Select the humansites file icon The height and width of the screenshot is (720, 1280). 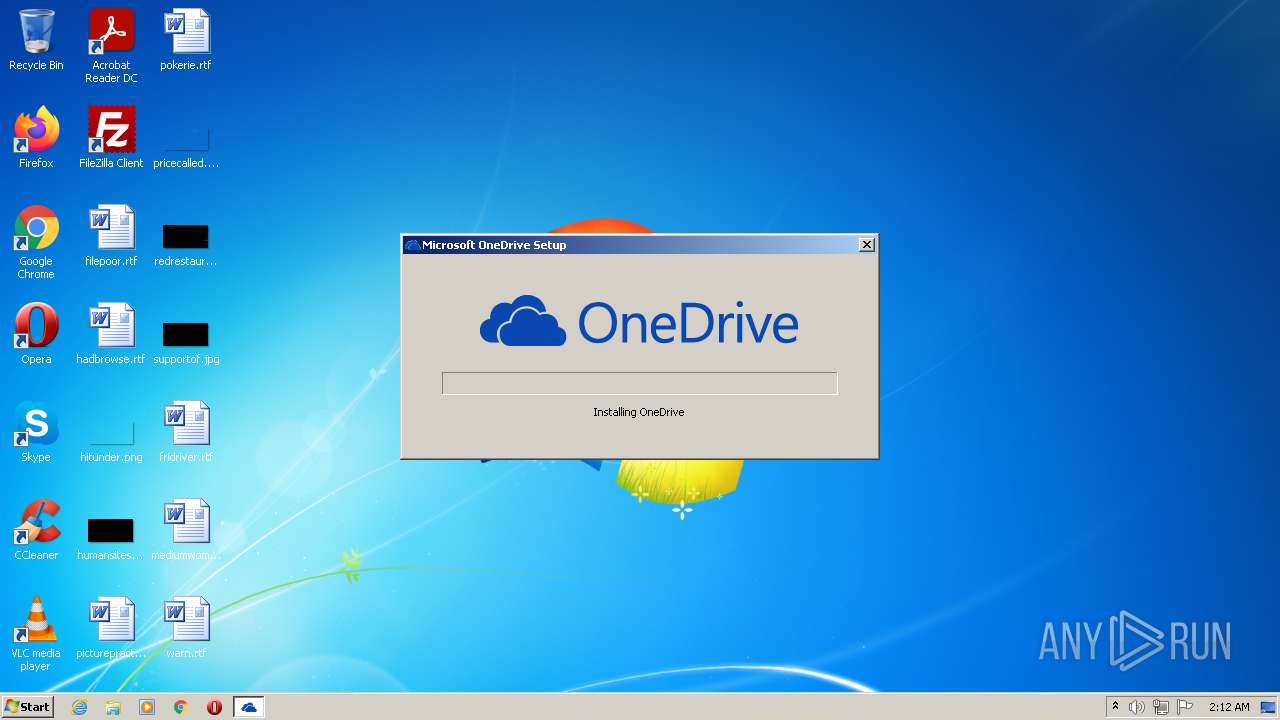coord(111,538)
